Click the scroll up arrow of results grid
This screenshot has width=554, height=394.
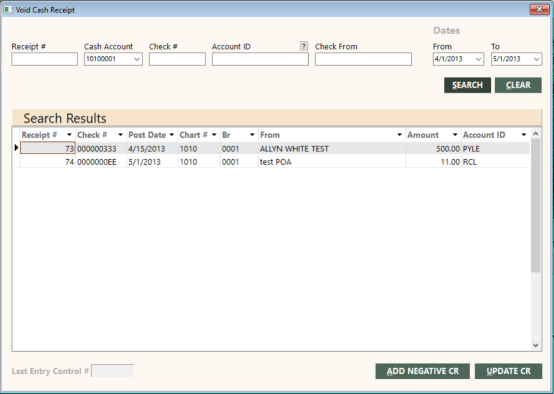(536, 134)
